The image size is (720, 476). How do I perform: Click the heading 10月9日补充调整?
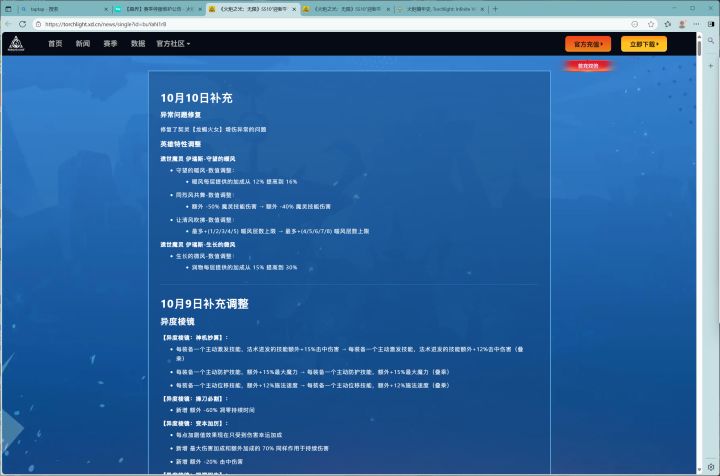[204, 304]
